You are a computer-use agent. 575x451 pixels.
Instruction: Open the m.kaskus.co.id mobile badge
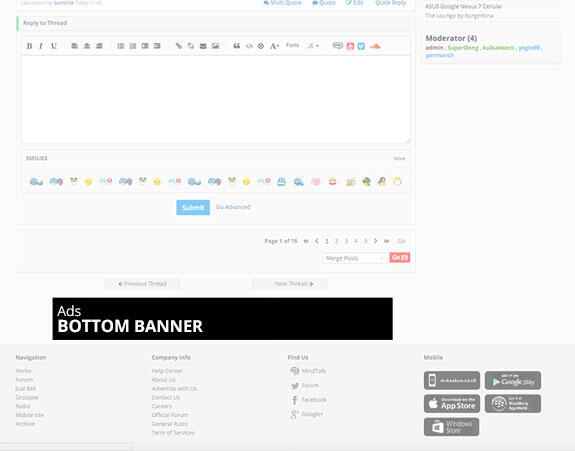point(452,380)
